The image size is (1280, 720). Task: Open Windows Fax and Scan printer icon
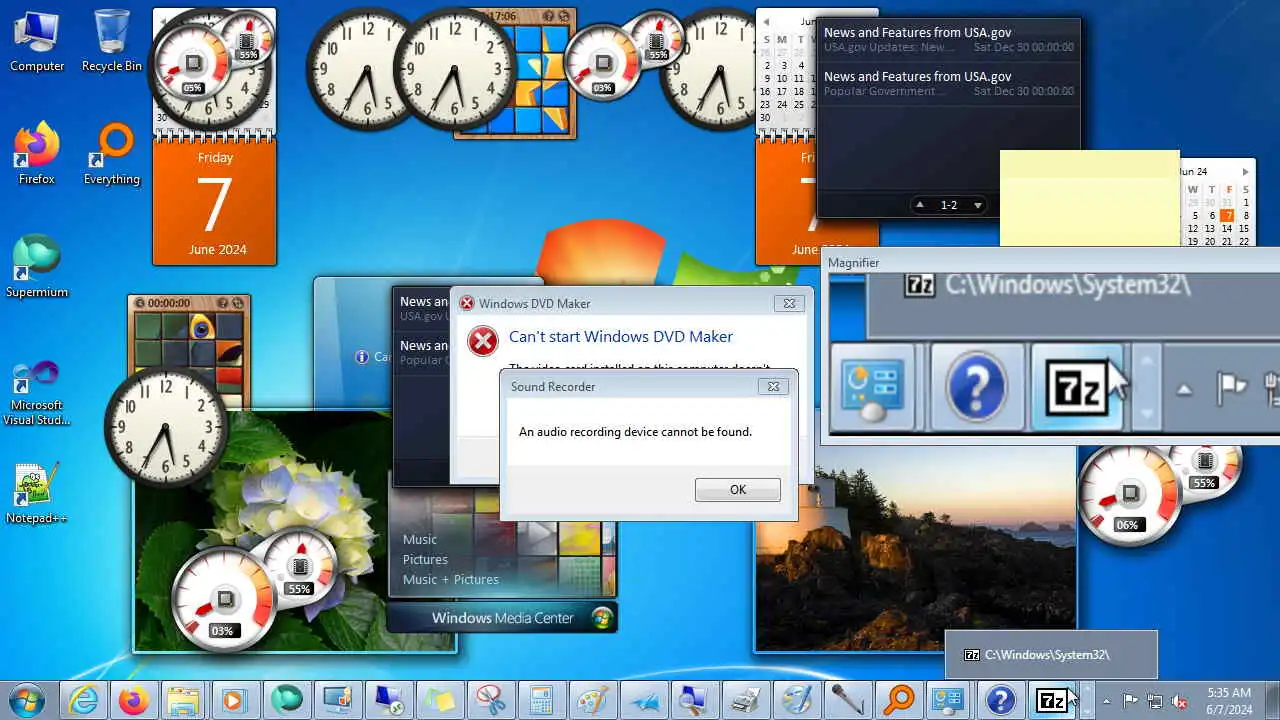[x=746, y=701]
